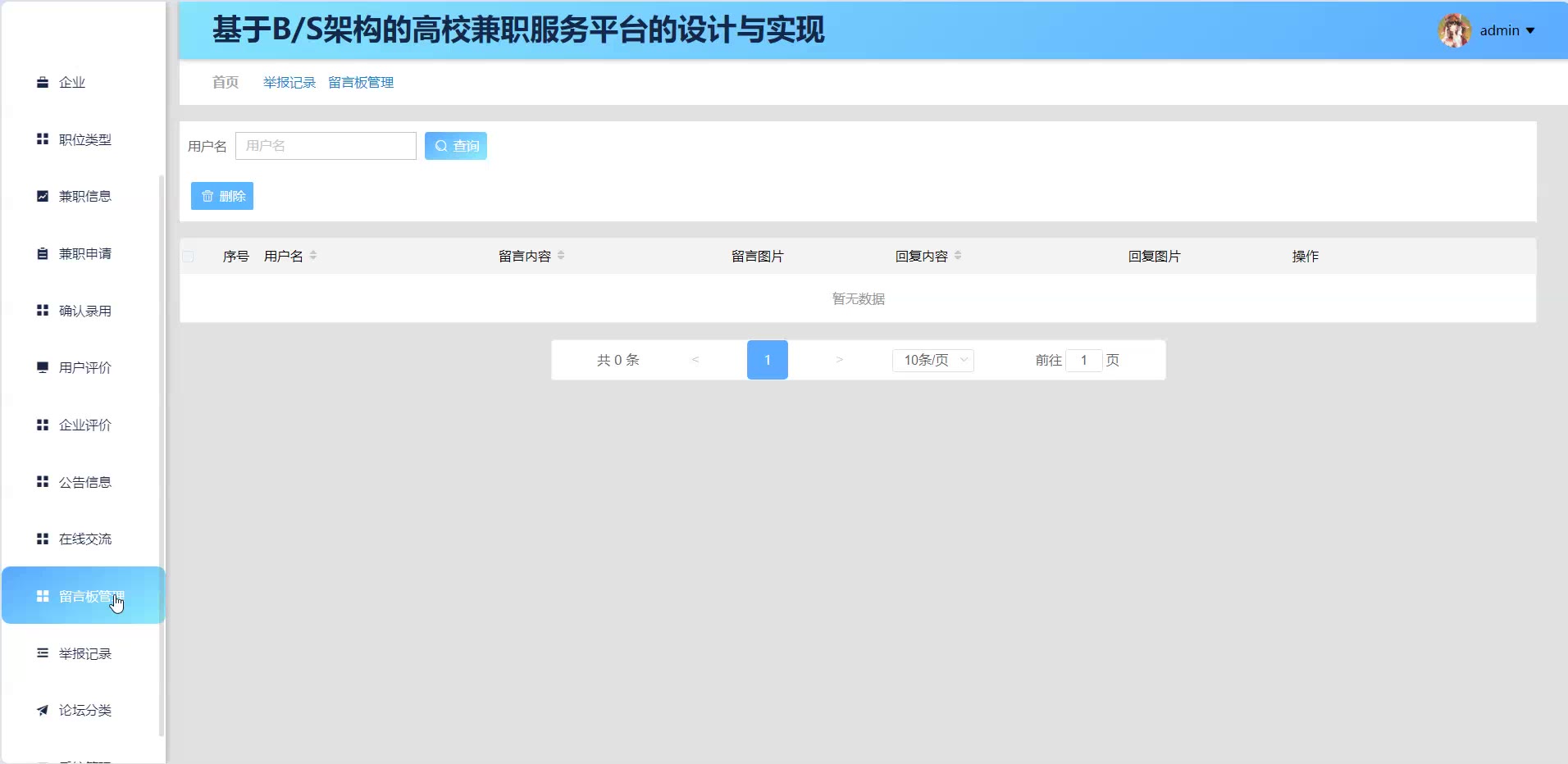
Task: Click the clipboard icon next to 兼职申请
Action: [43, 253]
